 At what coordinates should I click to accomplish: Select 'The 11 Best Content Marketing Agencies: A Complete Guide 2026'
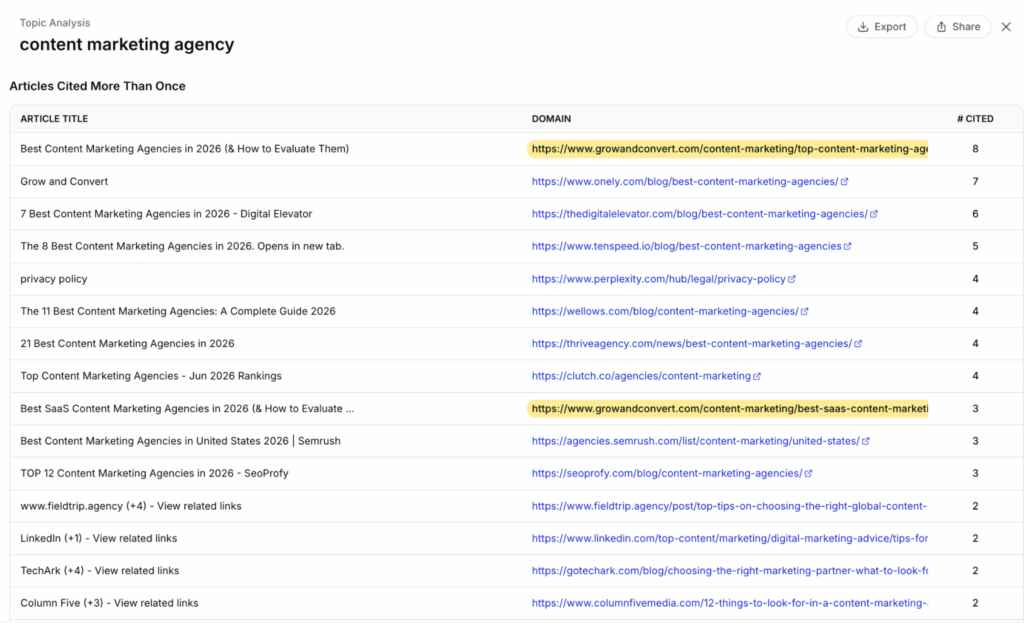click(178, 311)
